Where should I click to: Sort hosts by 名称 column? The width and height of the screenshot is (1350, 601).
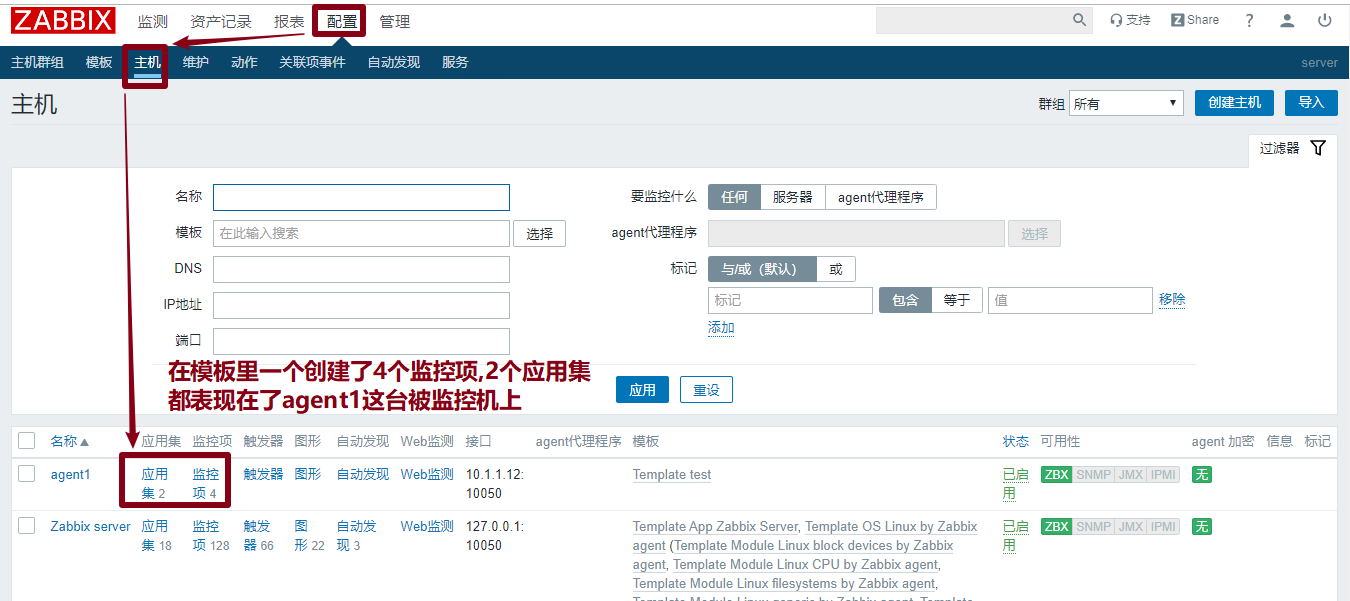click(x=69, y=441)
